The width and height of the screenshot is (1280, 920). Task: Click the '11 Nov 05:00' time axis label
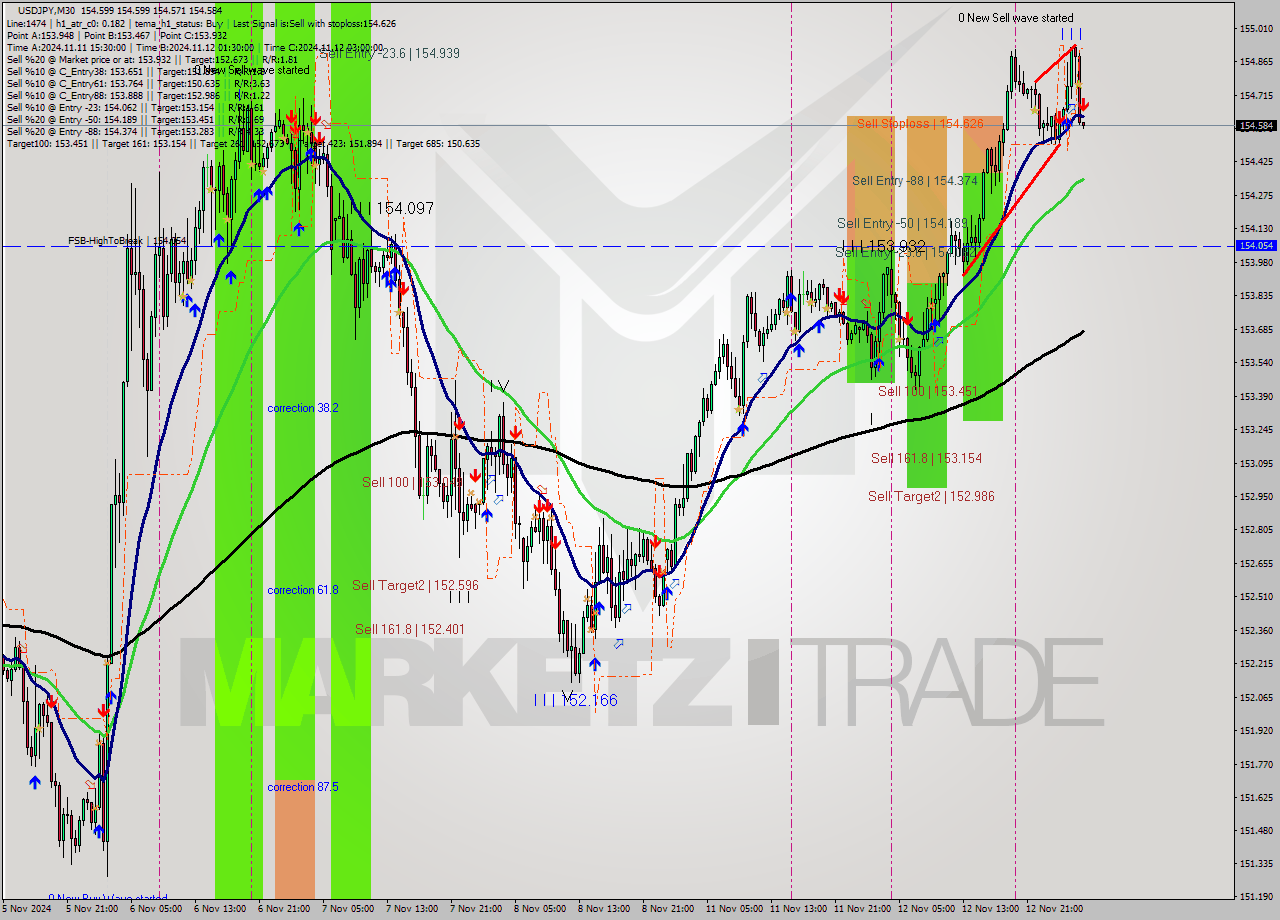coord(734,909)
